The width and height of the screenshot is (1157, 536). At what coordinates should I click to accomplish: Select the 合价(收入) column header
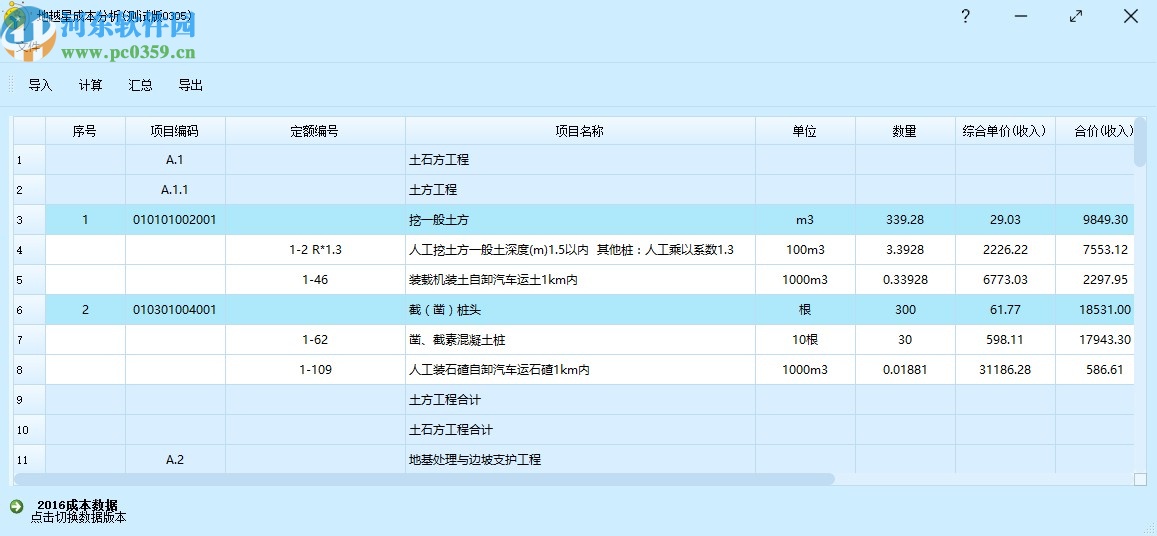(x=1095, y=131)
